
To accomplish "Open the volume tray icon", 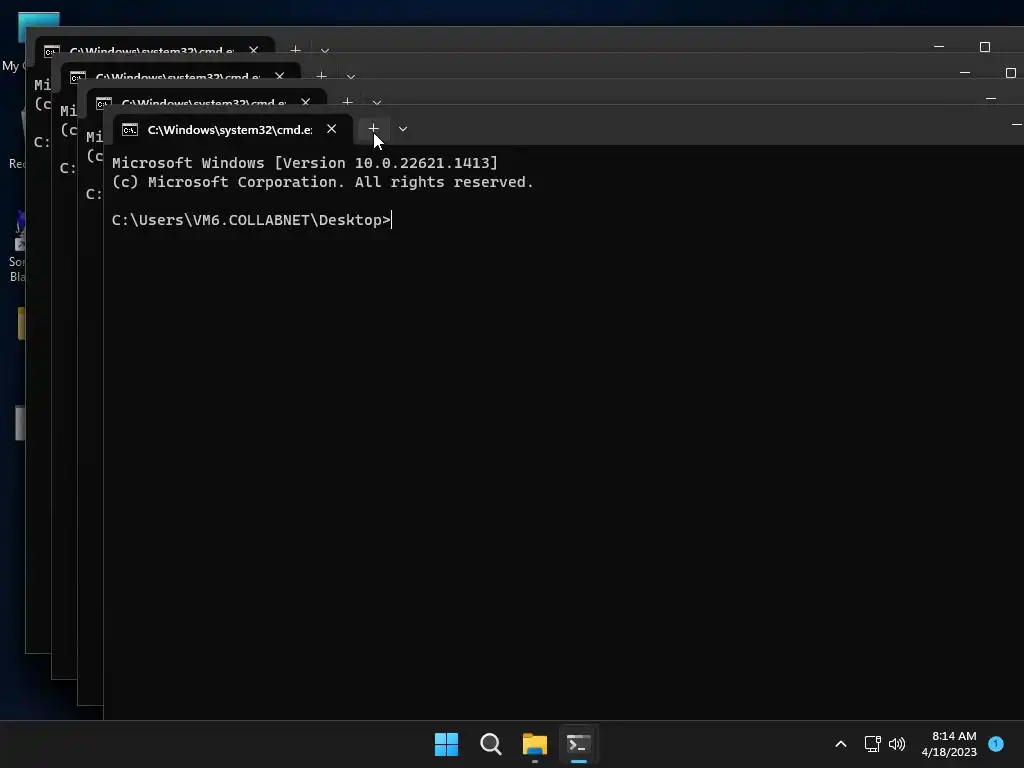I will [897, 744].
